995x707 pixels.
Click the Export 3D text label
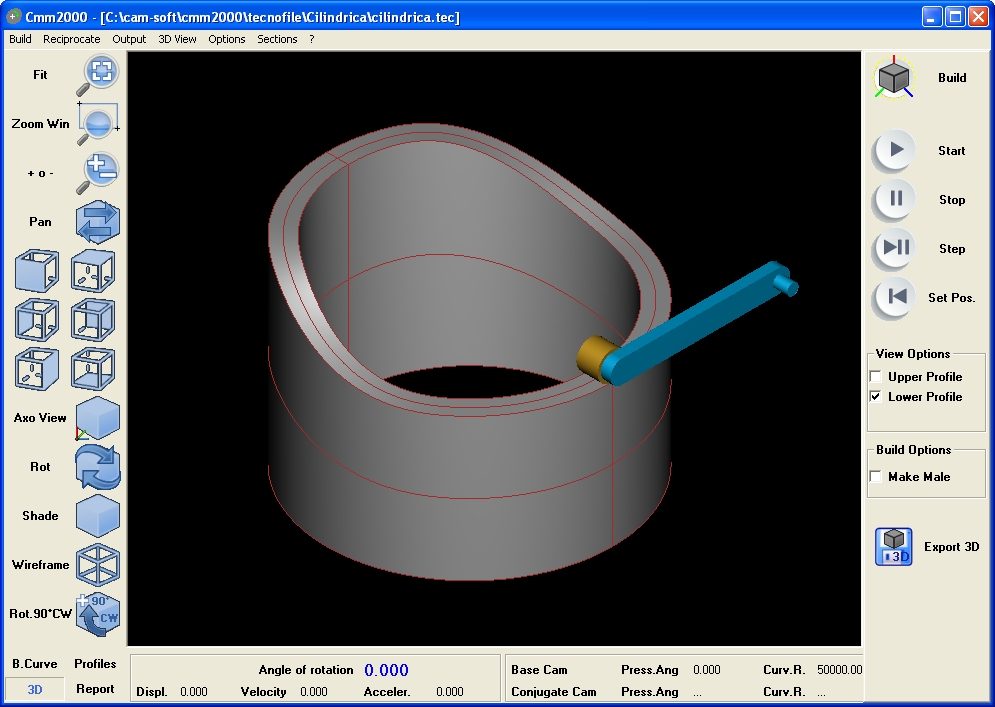coord(951,546)
